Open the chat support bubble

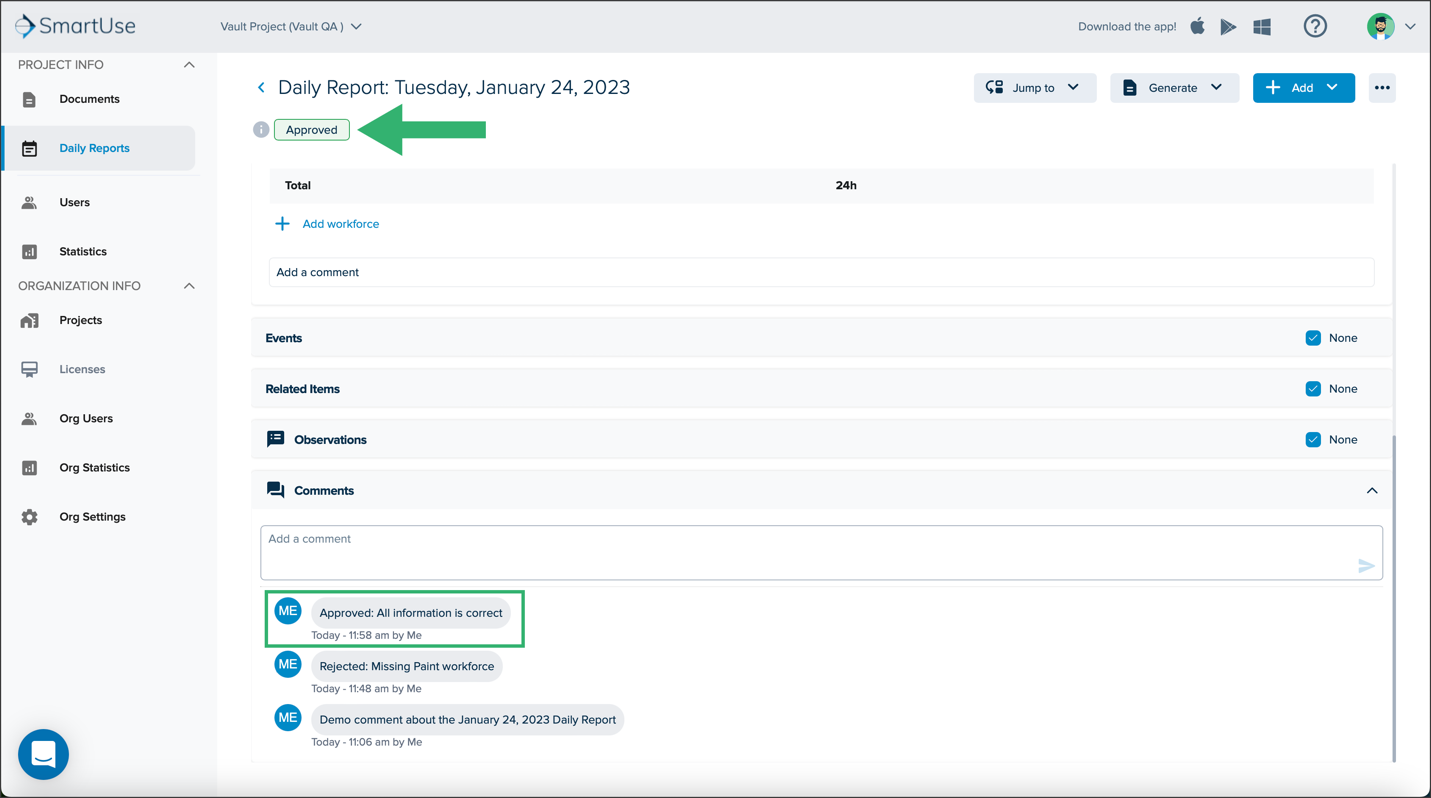pyautogui.click(x=43, y=755)
